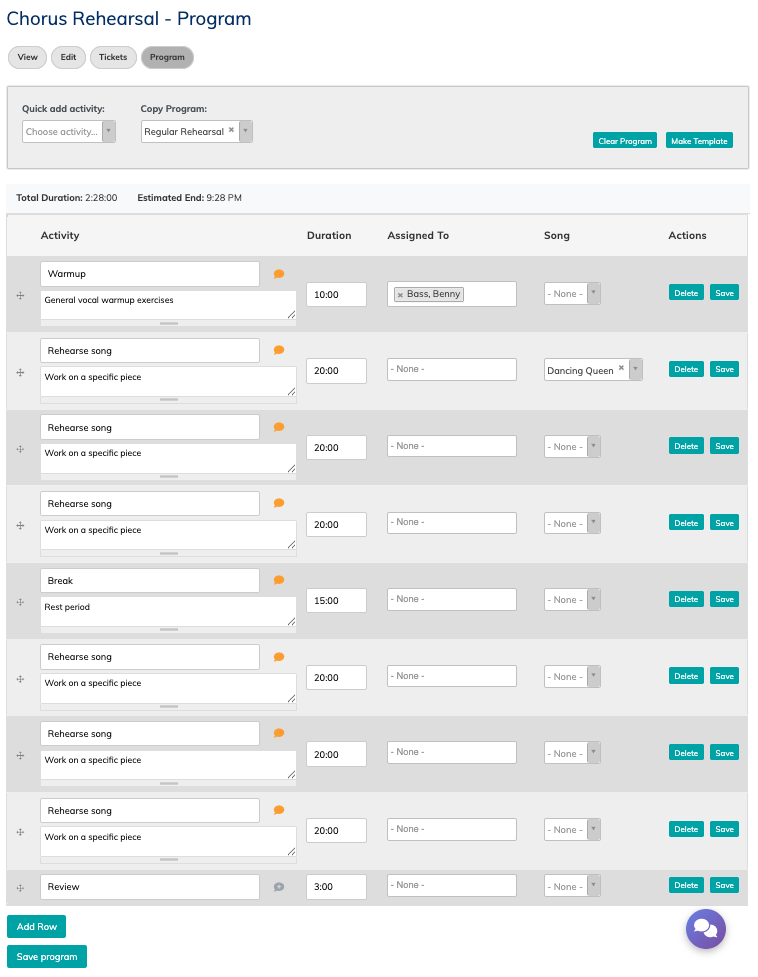Screen dimensions: 758x977
Task: Open the chat support bubble icon
Action: tap(705, 929)
